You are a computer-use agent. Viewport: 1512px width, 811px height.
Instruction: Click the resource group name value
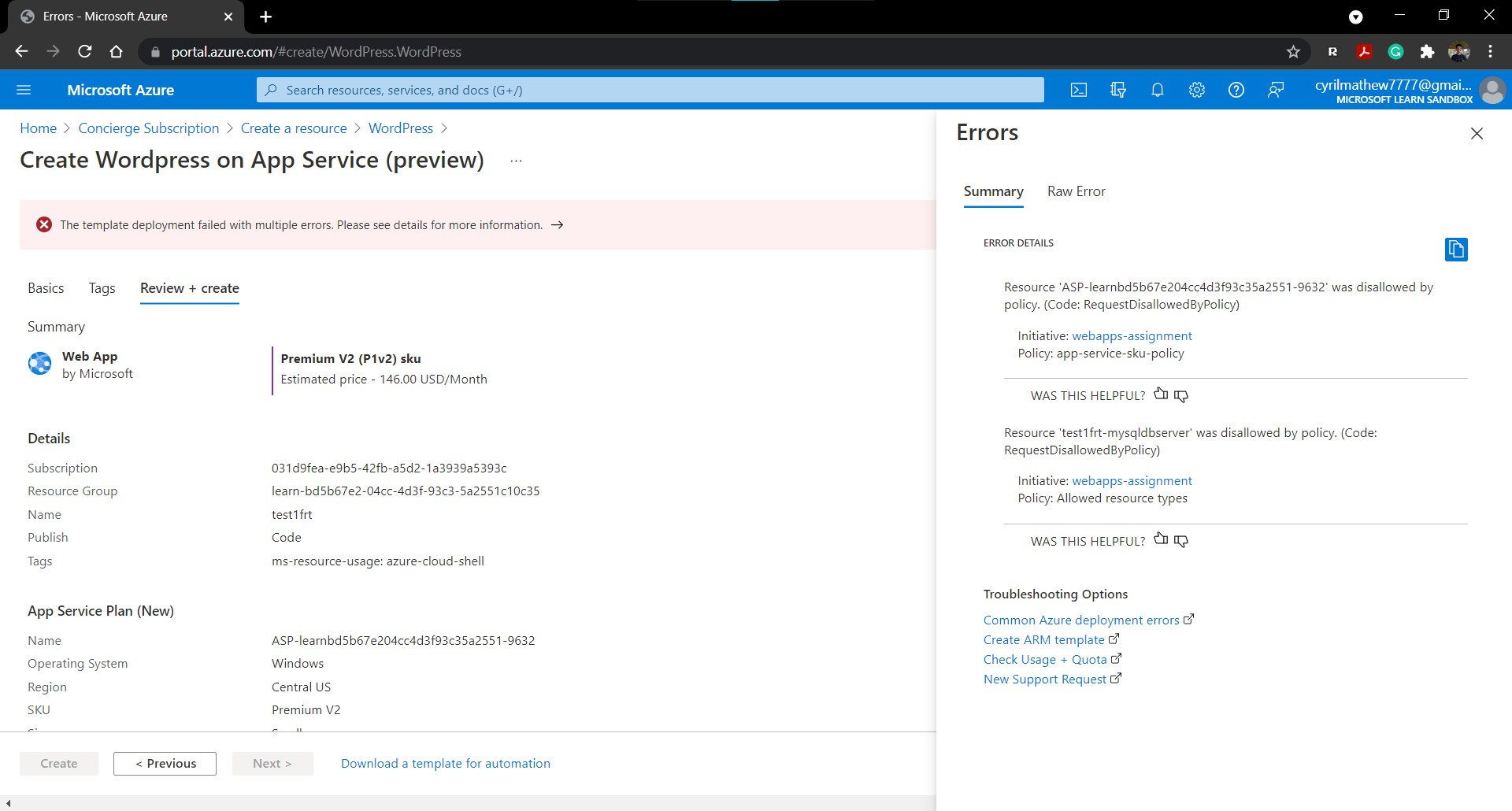coord(406,491)
